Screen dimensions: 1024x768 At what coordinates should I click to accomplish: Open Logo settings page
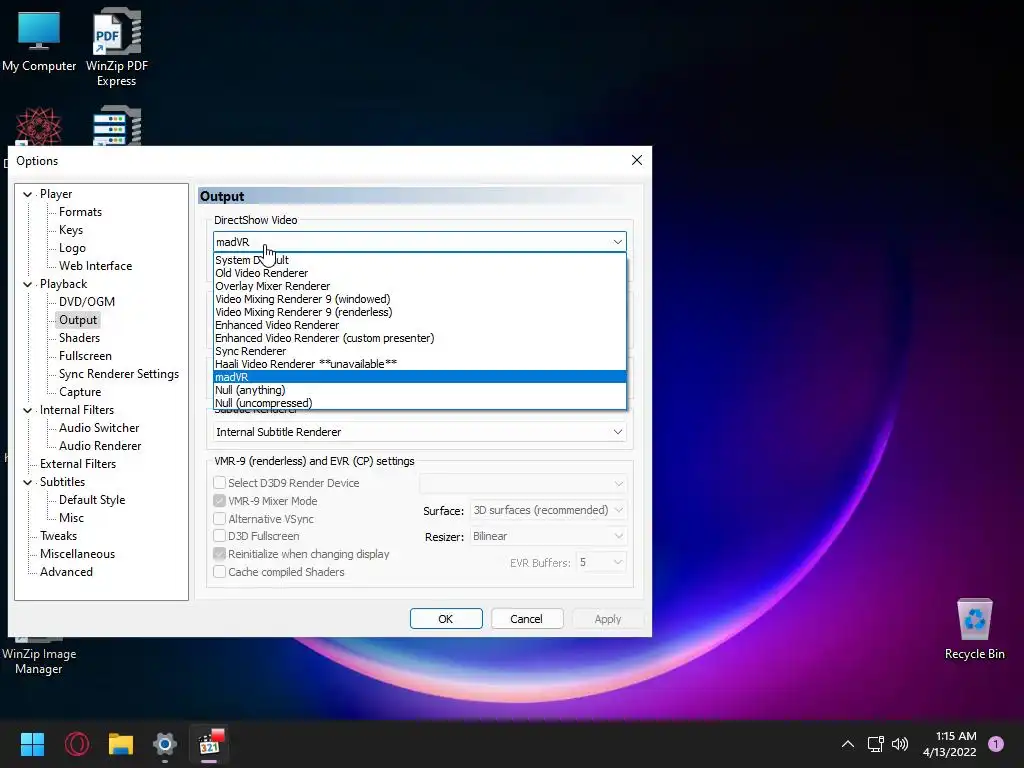(x=72, y=248)
